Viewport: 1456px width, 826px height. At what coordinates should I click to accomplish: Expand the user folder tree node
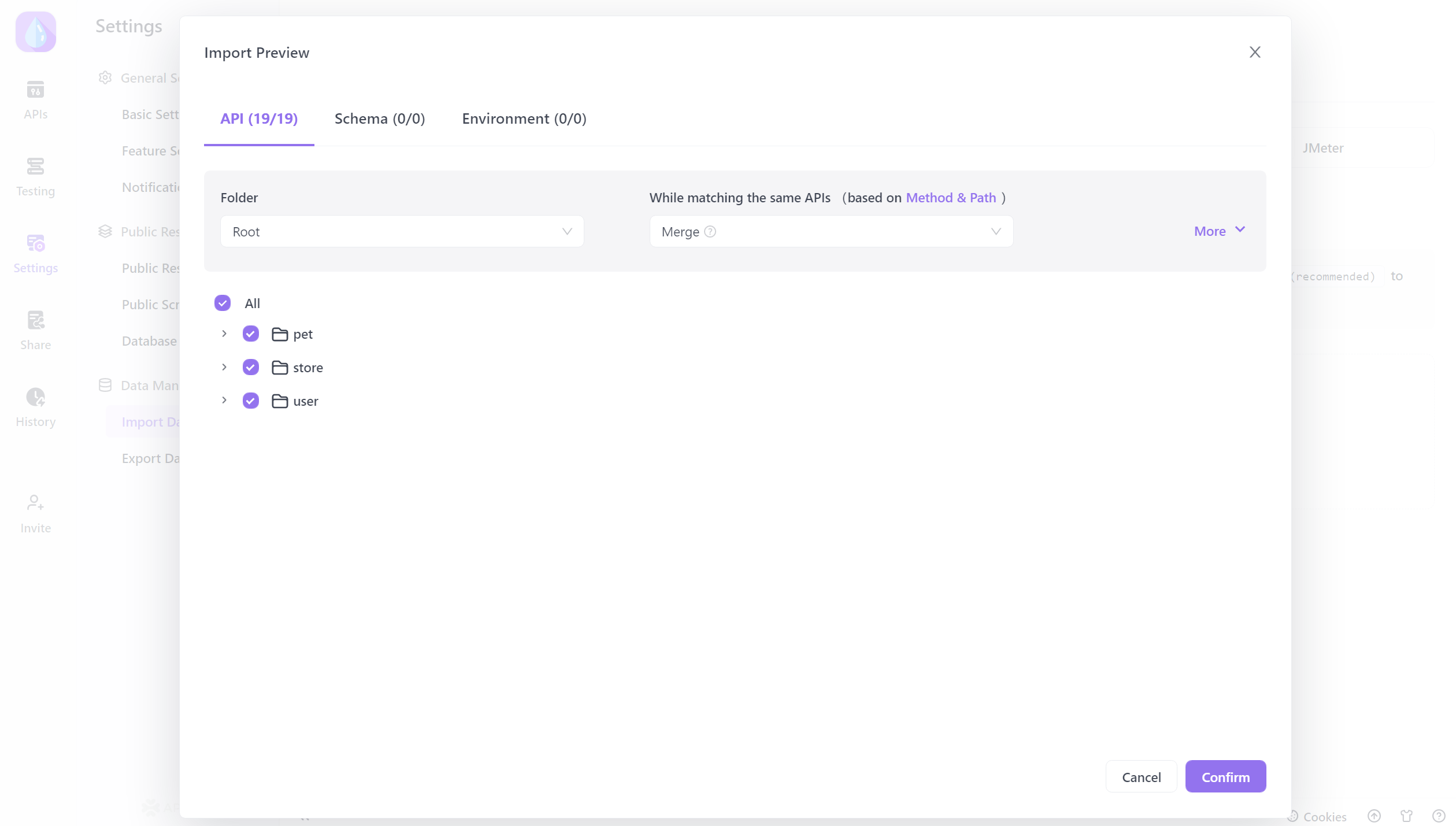pos(224,400)
